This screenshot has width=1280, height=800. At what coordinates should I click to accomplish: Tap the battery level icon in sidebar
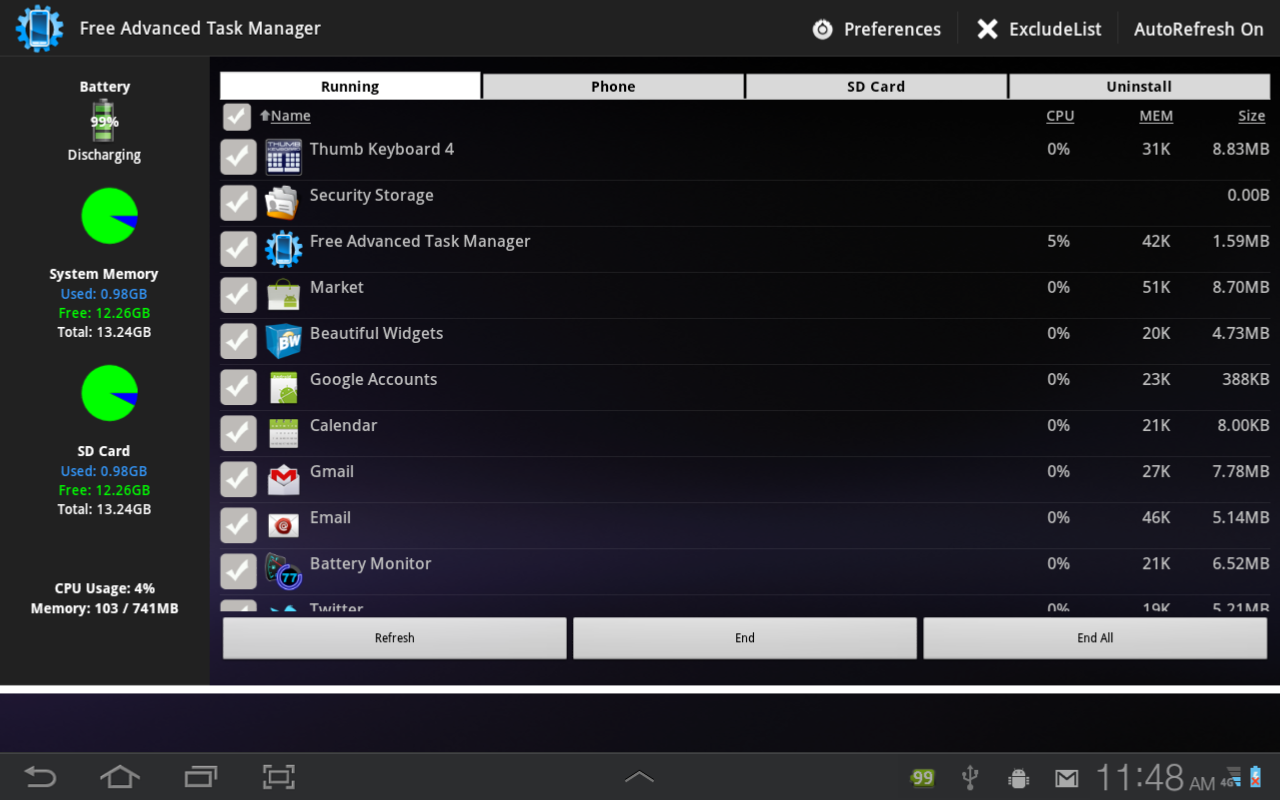[x=104, y=121]
